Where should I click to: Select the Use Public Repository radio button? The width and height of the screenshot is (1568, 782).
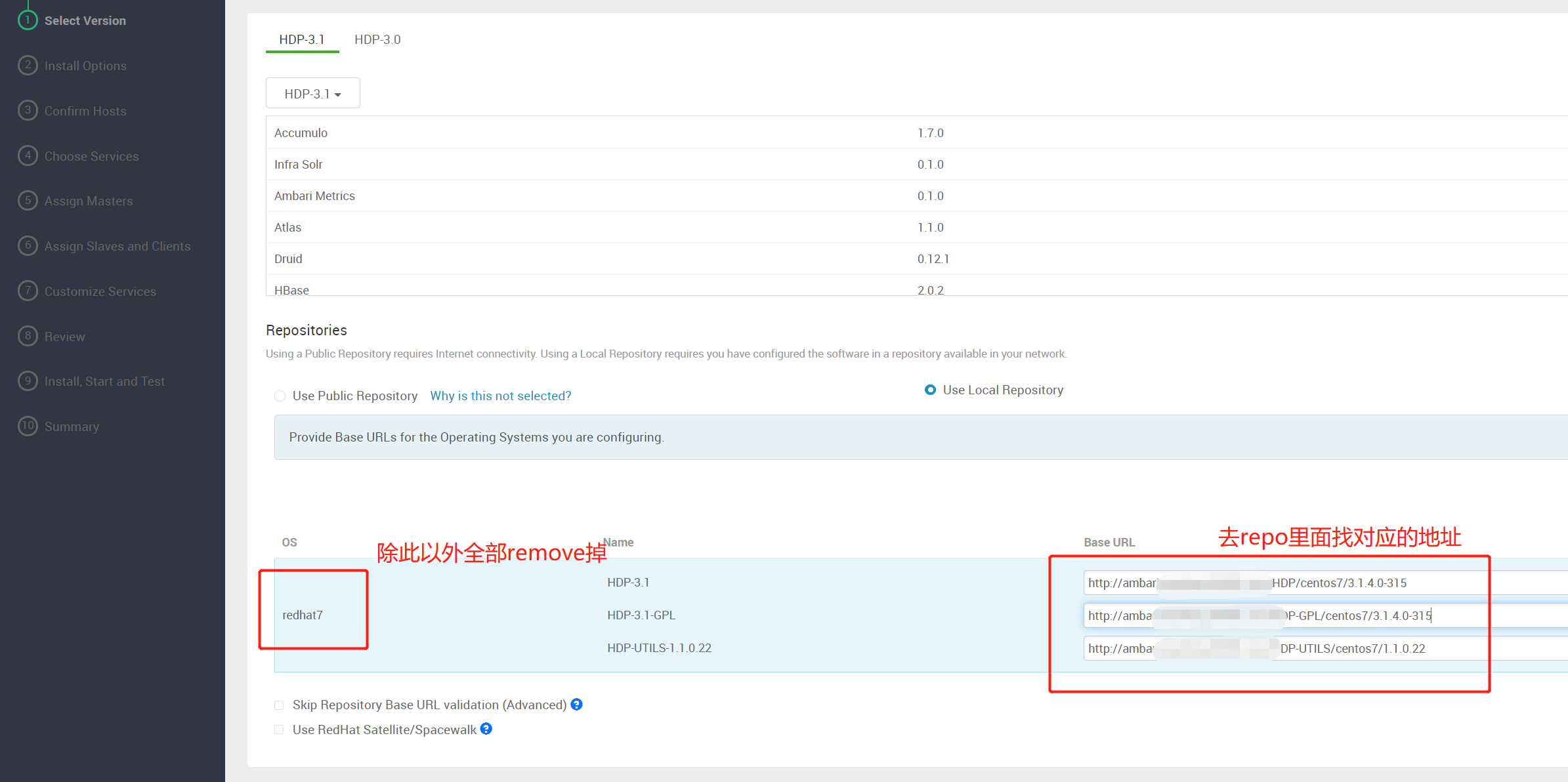(x=280, y=396)
